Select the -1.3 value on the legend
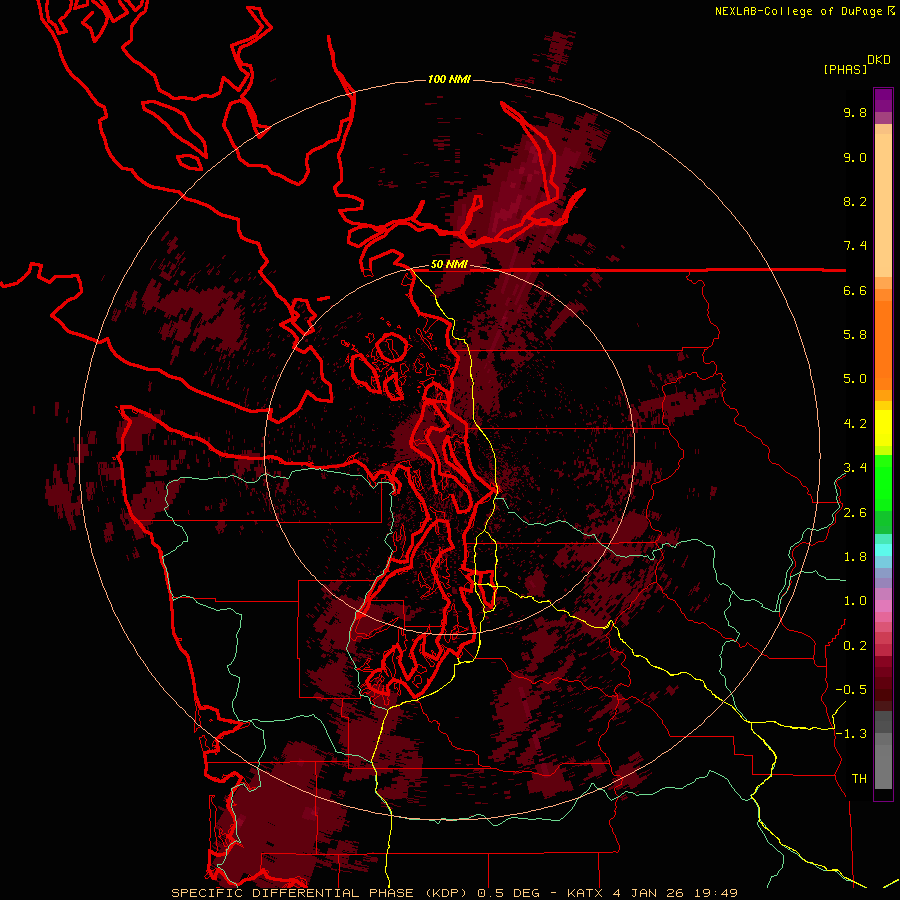The width and height of the screenshot is (900, 900). pos(851,734)
